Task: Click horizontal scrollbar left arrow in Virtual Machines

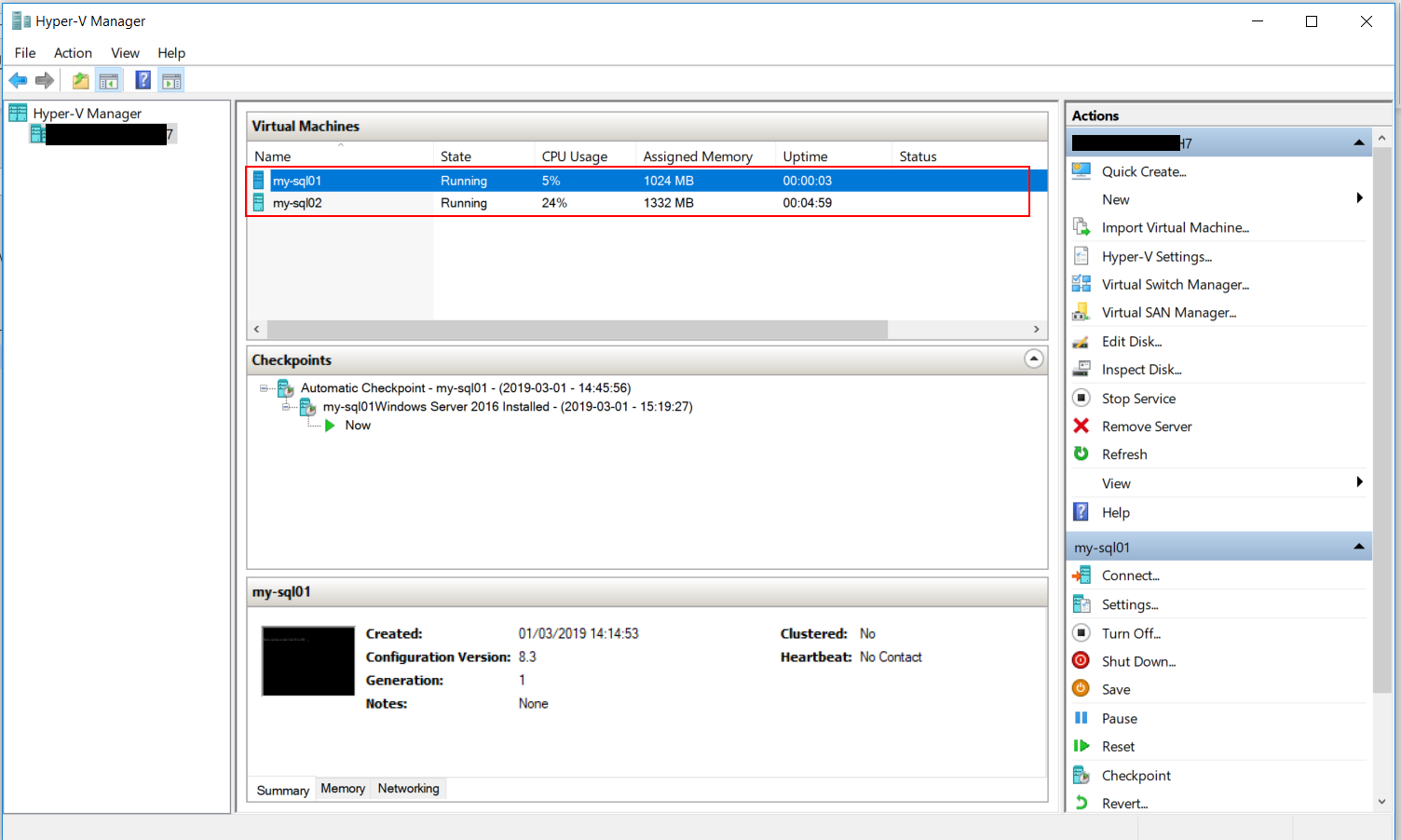Action: point(257,330)
